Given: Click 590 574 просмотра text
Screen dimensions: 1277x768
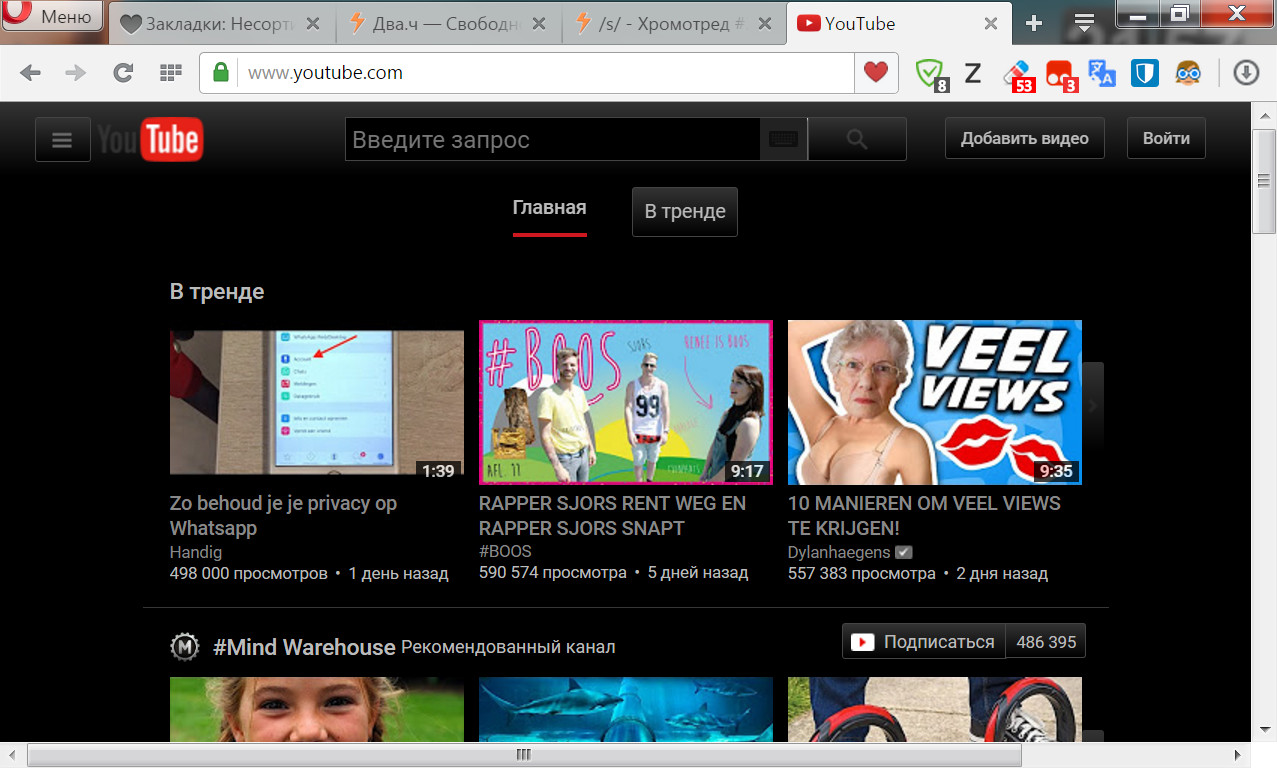Looking at the screenshot, I should [552, 574].
